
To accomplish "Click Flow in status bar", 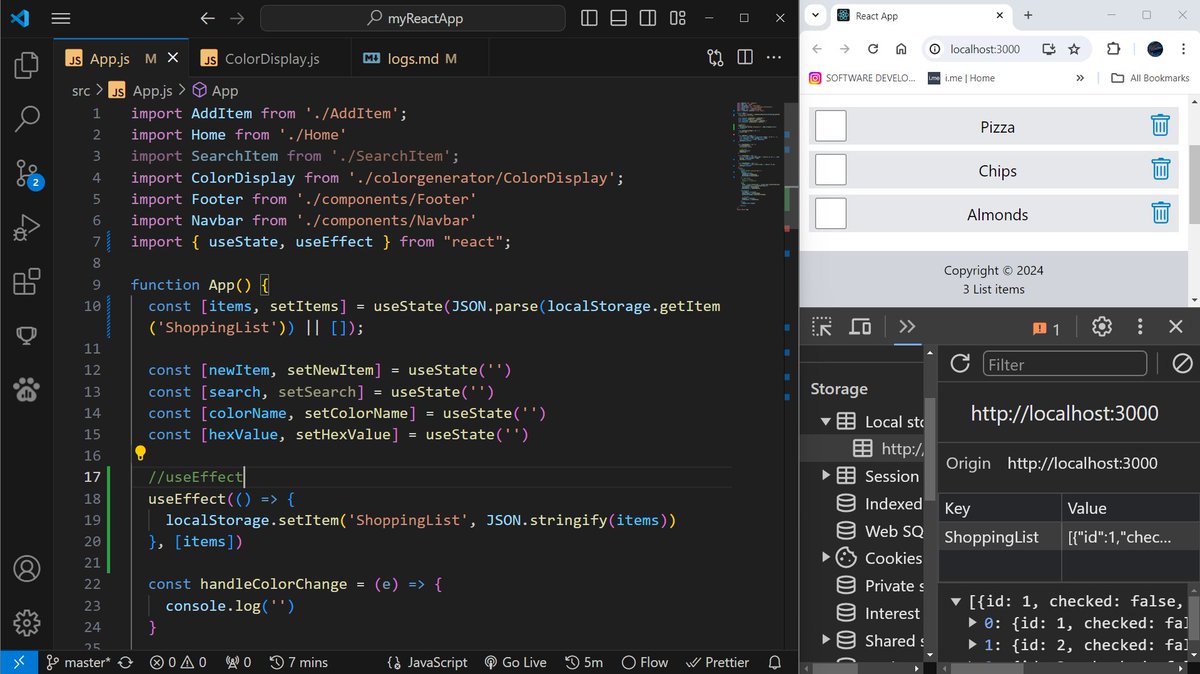I will [645, 662].
